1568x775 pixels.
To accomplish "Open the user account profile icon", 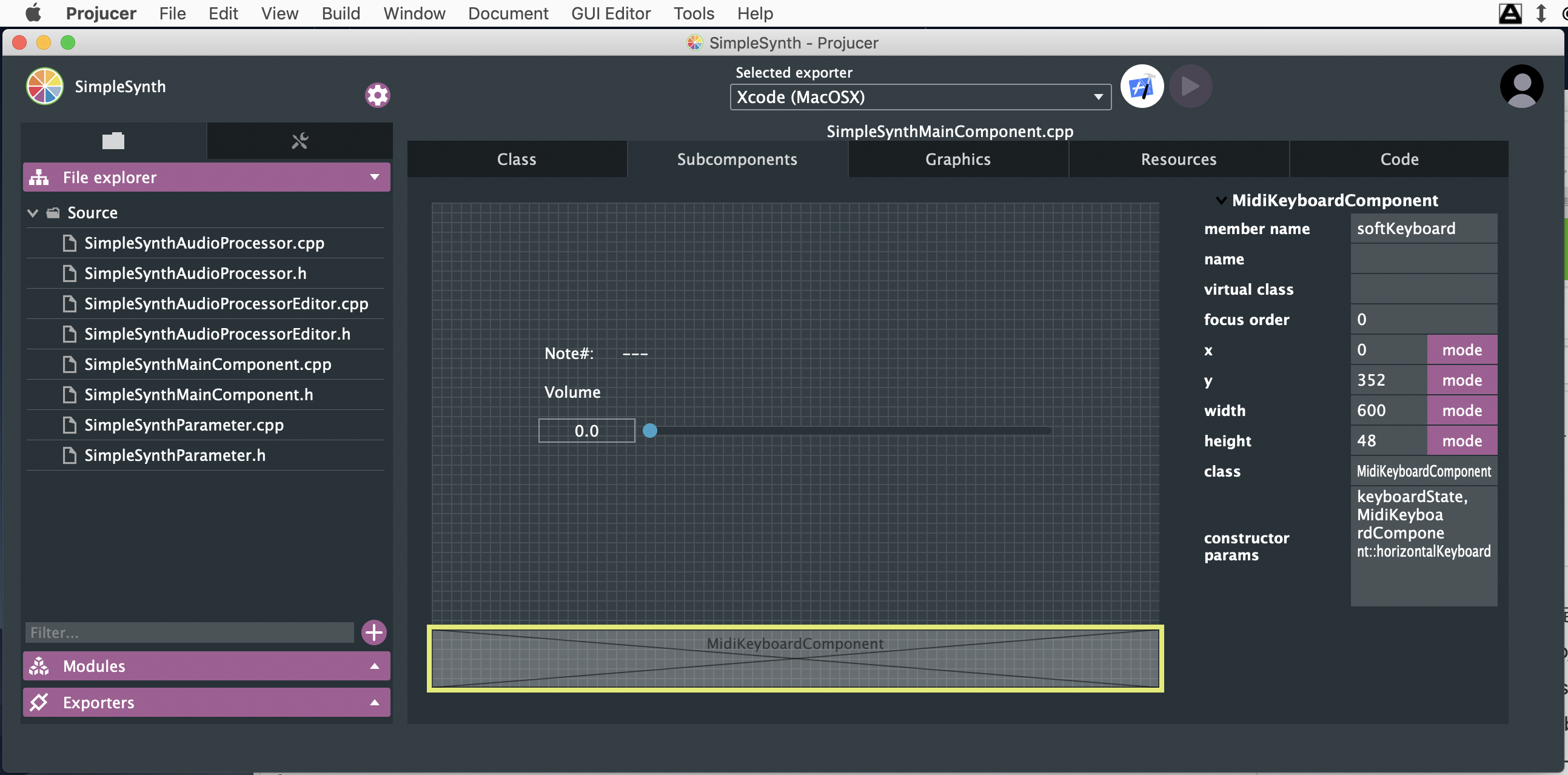I will (1521, 87).
